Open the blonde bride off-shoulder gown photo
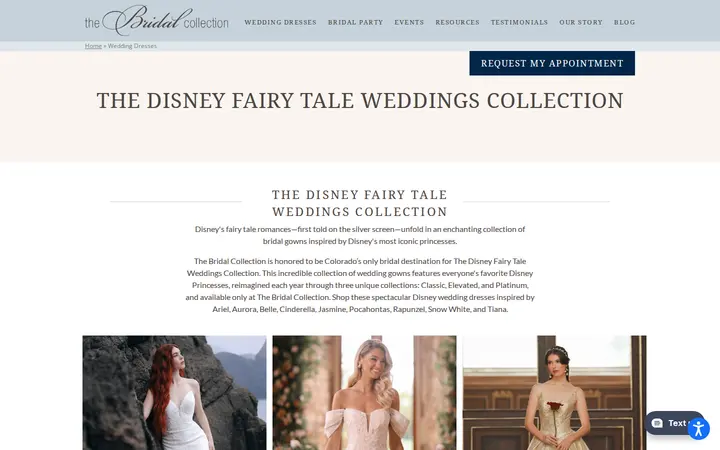 coord(365,393)
